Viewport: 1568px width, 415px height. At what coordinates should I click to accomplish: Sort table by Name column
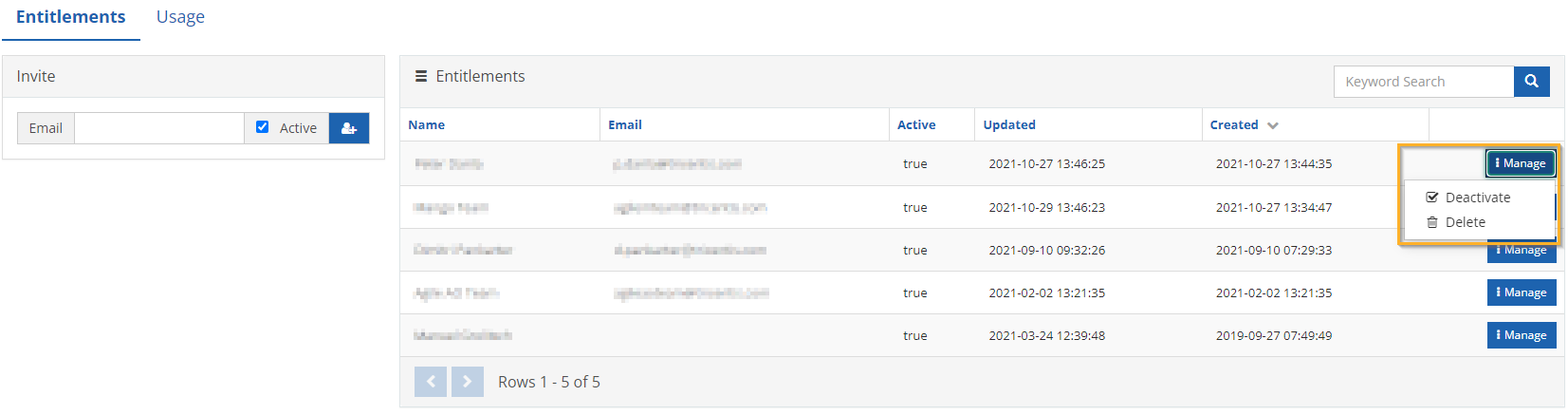427,125
